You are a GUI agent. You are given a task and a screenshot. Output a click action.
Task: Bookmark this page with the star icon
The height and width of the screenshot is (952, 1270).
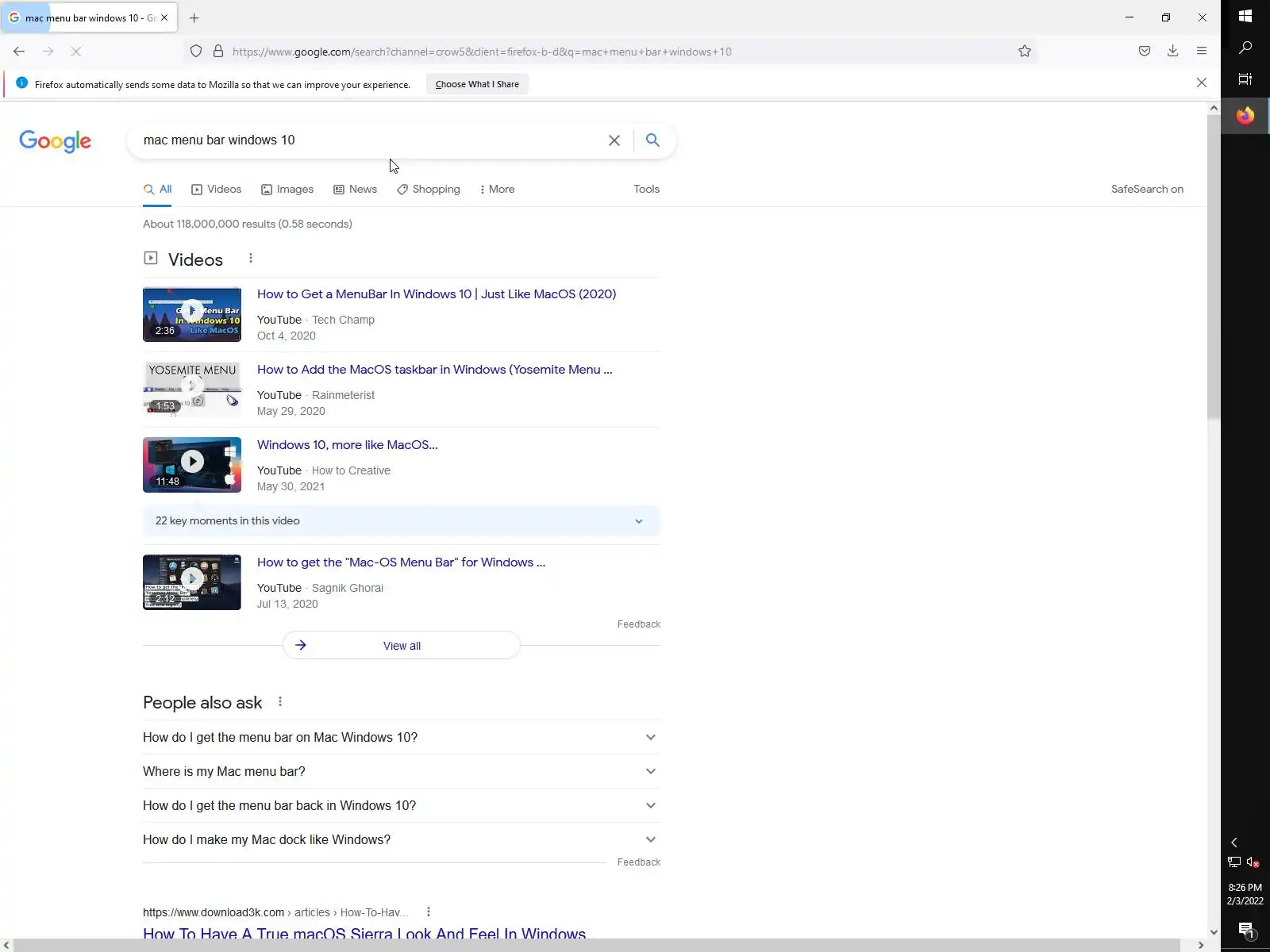[1025, 52]
